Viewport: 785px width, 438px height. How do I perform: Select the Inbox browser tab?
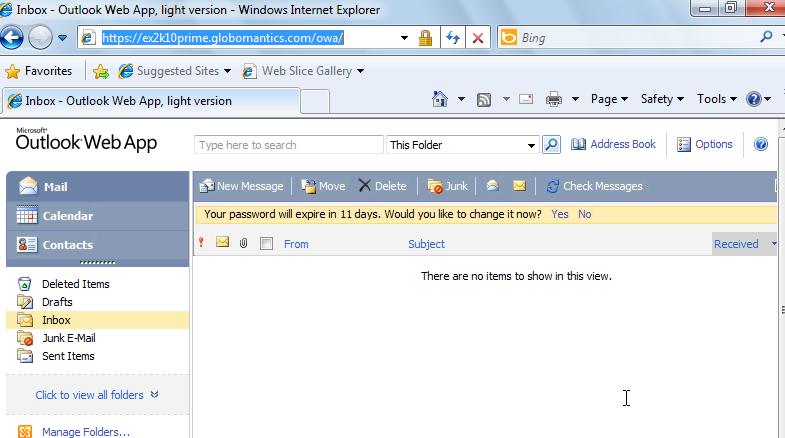(x=150, y=101)
